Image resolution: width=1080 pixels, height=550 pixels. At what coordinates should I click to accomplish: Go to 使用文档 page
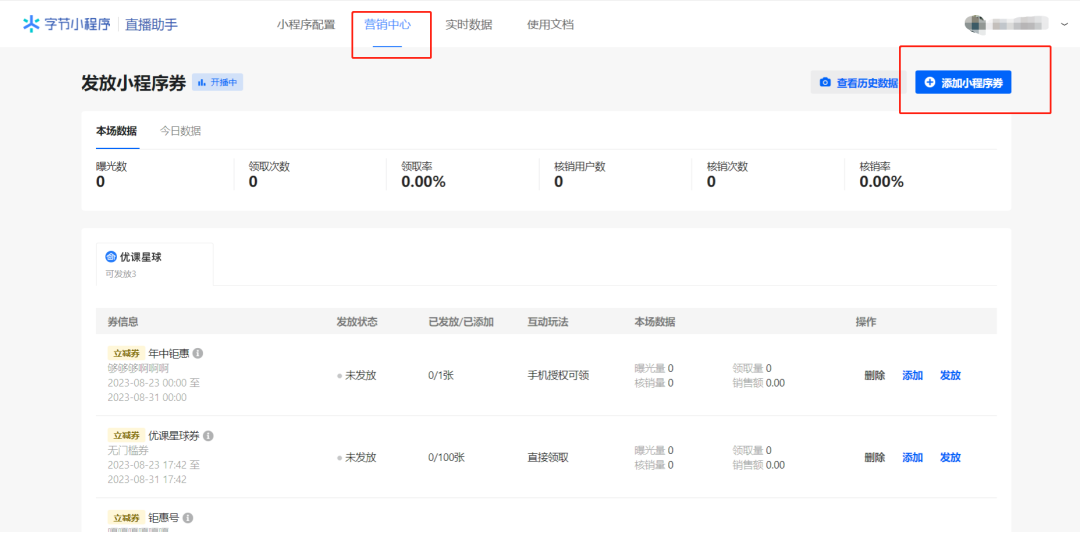tap(550, 25)
